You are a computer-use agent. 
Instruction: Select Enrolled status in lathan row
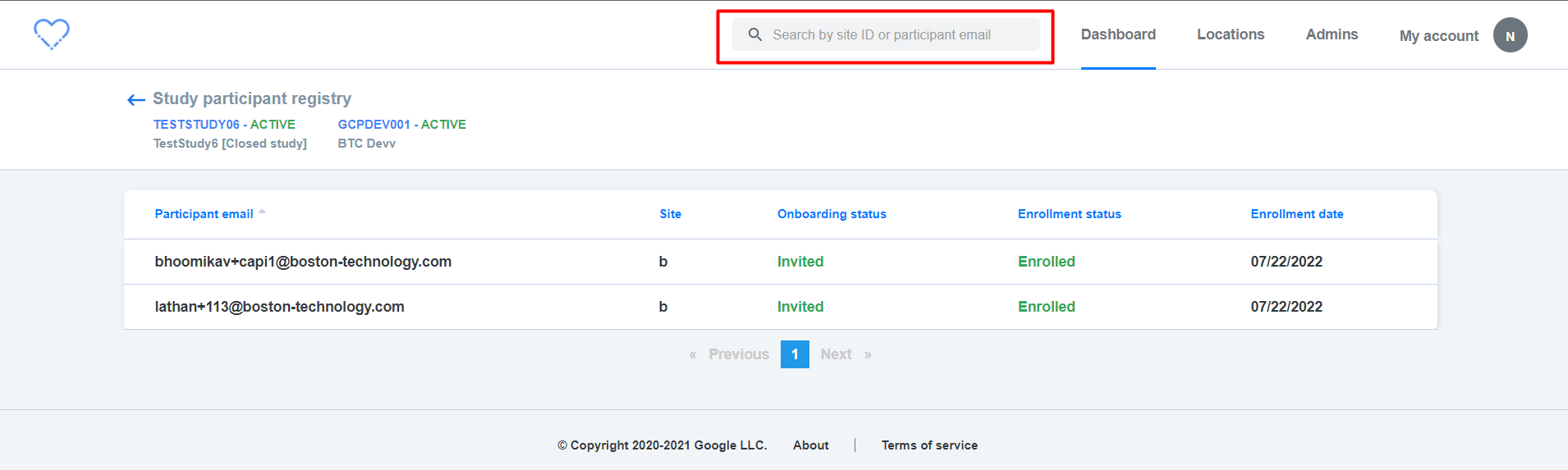click(1047, 307)
